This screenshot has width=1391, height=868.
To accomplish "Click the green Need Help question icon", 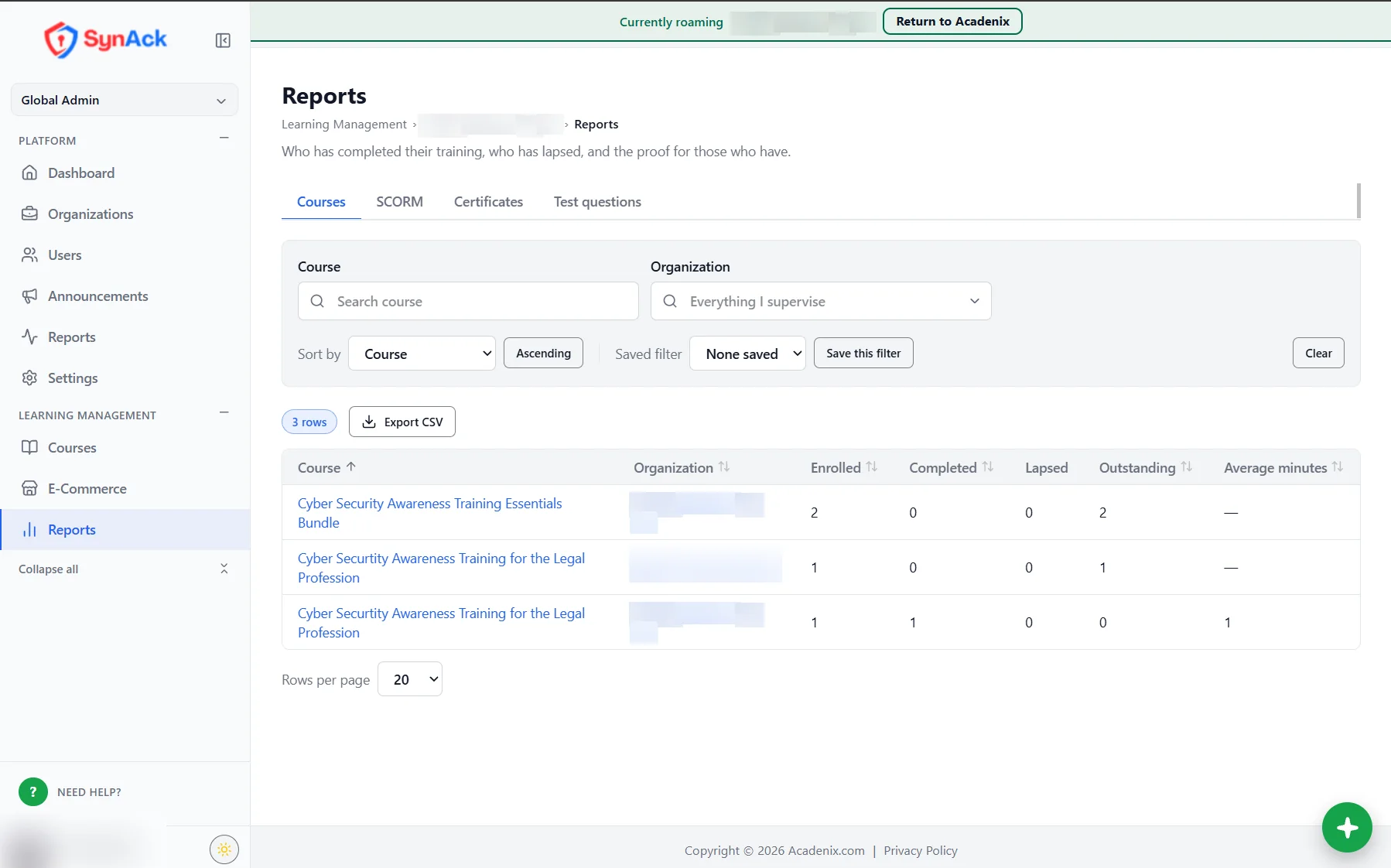I will (x=33, y=791).
